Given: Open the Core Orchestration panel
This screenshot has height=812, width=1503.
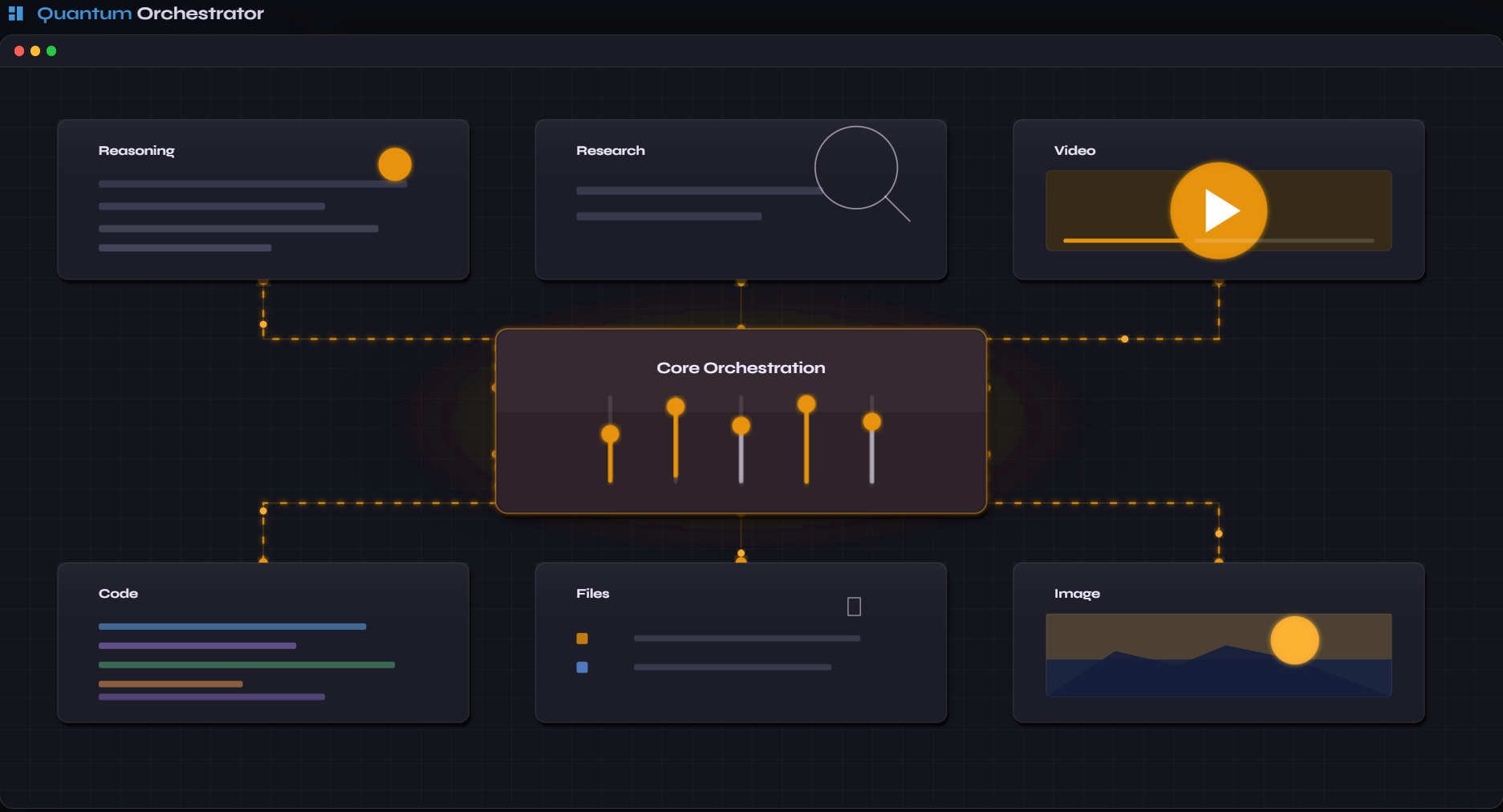Looking at the screenshot, I should tap(741, 367).
